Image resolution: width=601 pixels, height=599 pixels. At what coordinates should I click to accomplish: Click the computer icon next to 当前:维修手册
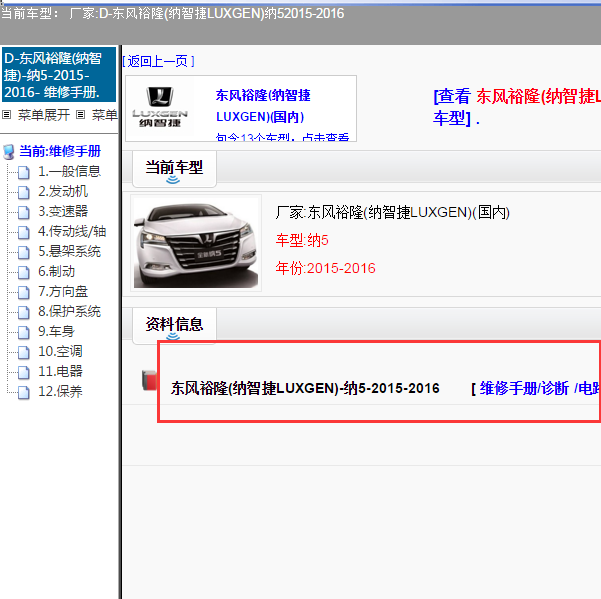tap(8, 152)
